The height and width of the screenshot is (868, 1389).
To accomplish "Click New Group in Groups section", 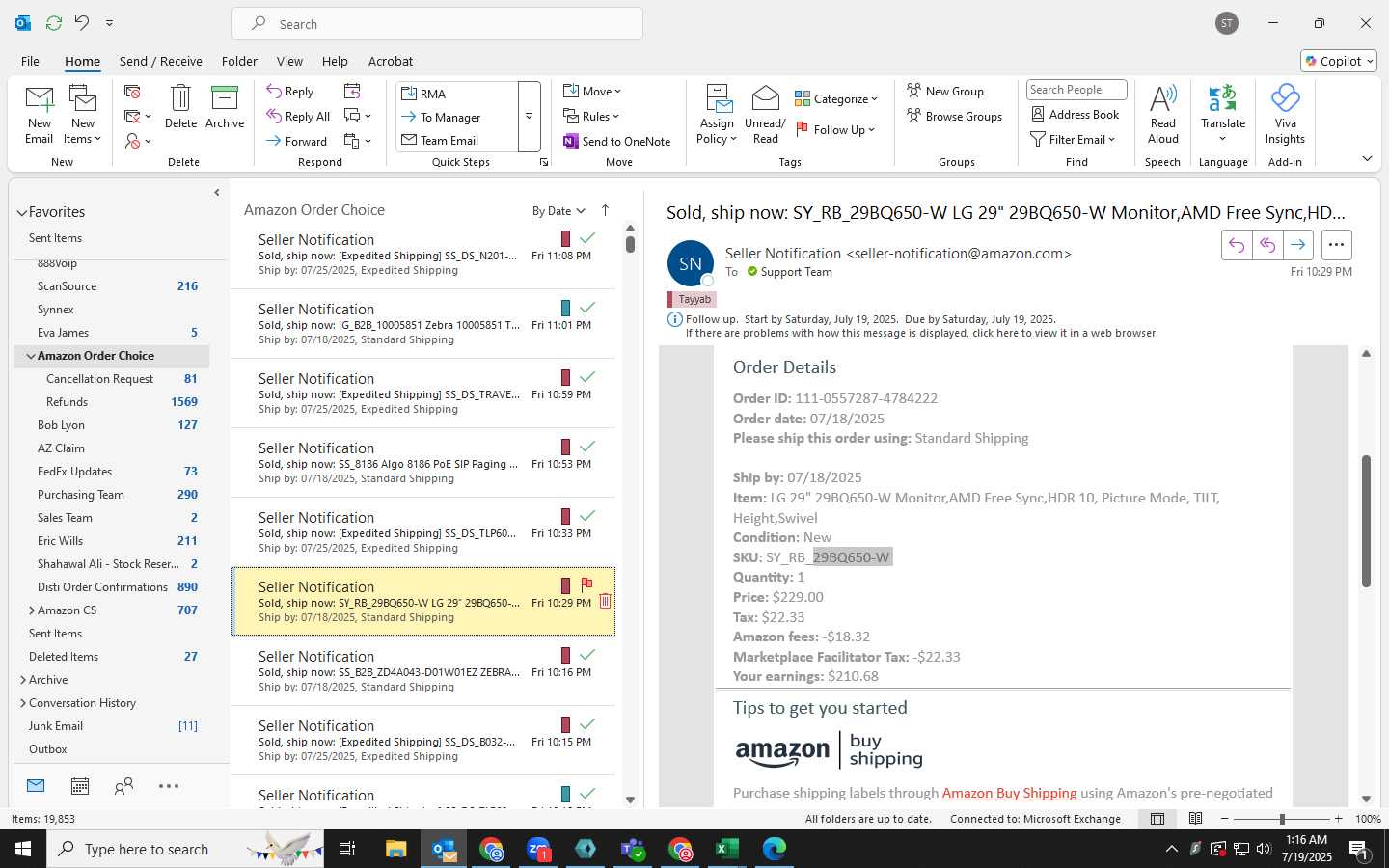I will pyautogui.click(x=945, y=91).
